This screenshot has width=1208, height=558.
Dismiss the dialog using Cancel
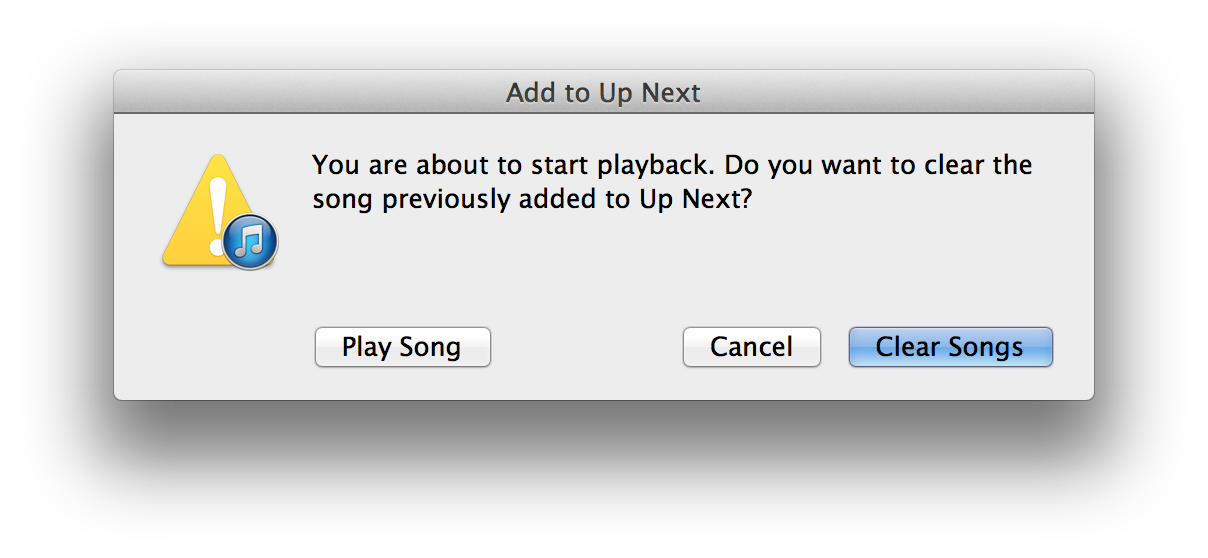coord(751,347)
